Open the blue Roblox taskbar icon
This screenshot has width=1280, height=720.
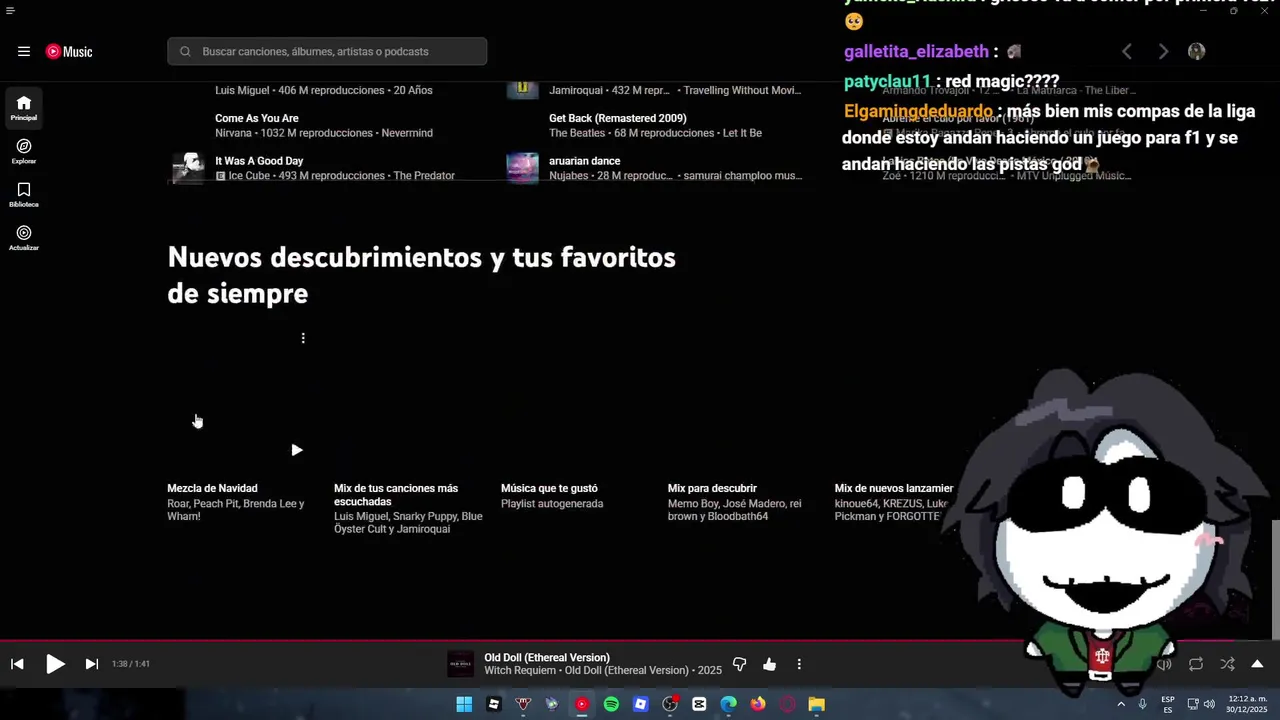pos(641,704)
